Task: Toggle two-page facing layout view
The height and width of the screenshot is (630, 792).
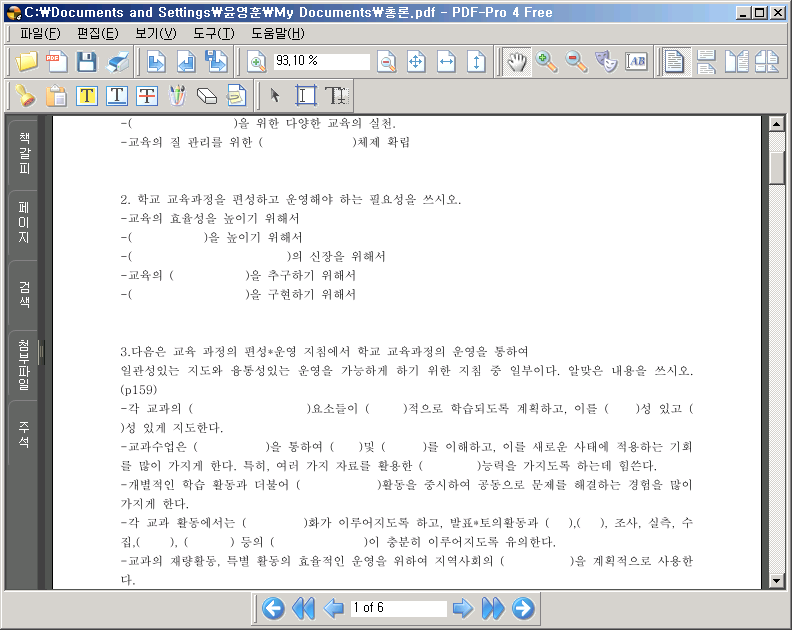Action: [736, 62]
